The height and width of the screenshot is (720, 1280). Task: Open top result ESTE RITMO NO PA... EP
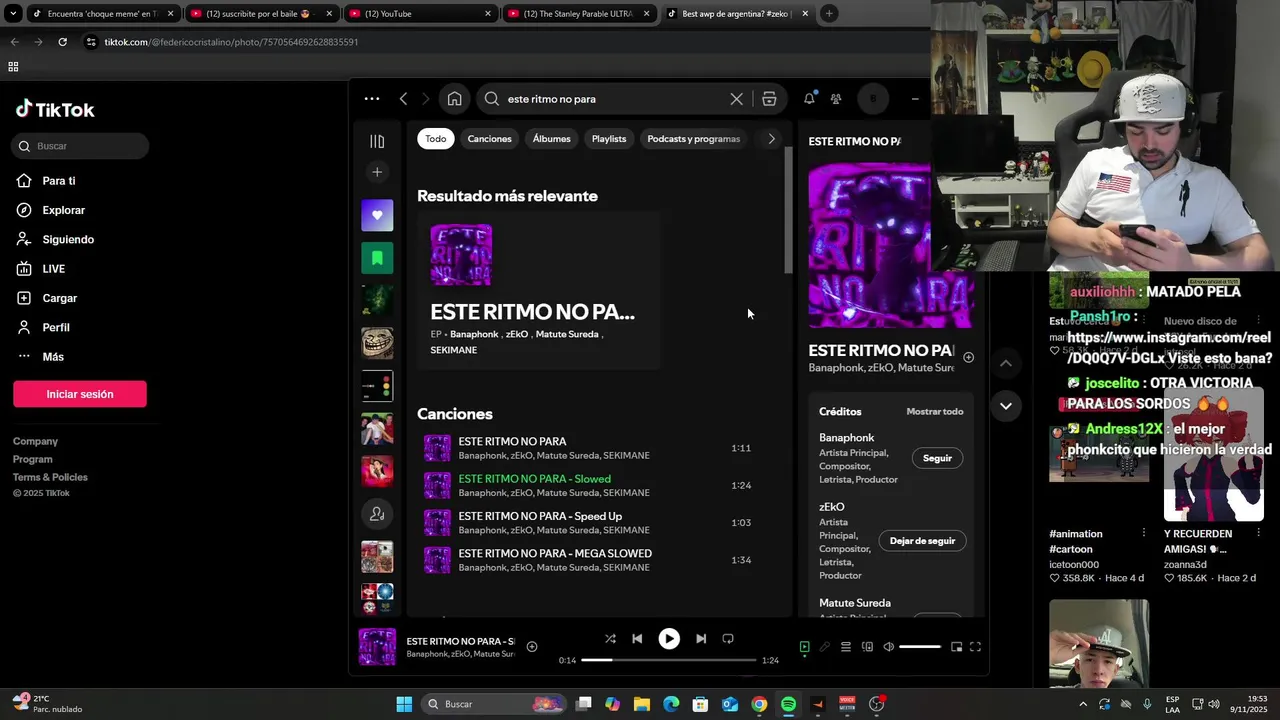click(x=538, y=291)
